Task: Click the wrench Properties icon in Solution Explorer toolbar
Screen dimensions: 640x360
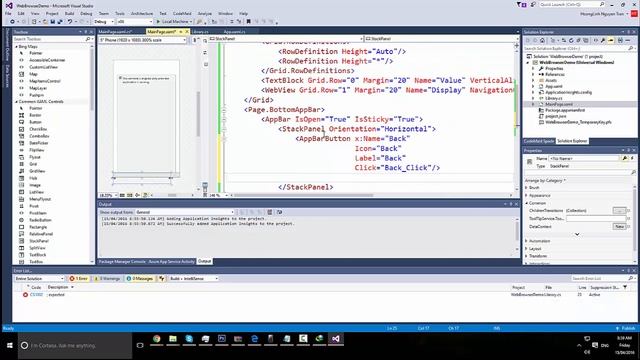Action: tap(603, 40)
